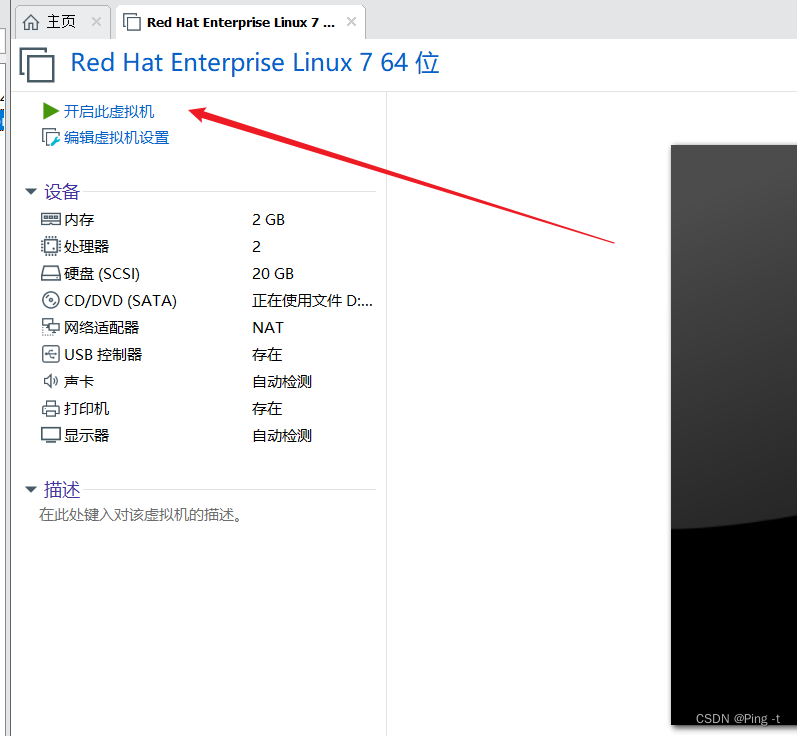The image size is (797, 736).
Task: Click the 描述 section heading
Action: [x=62, y=489]
